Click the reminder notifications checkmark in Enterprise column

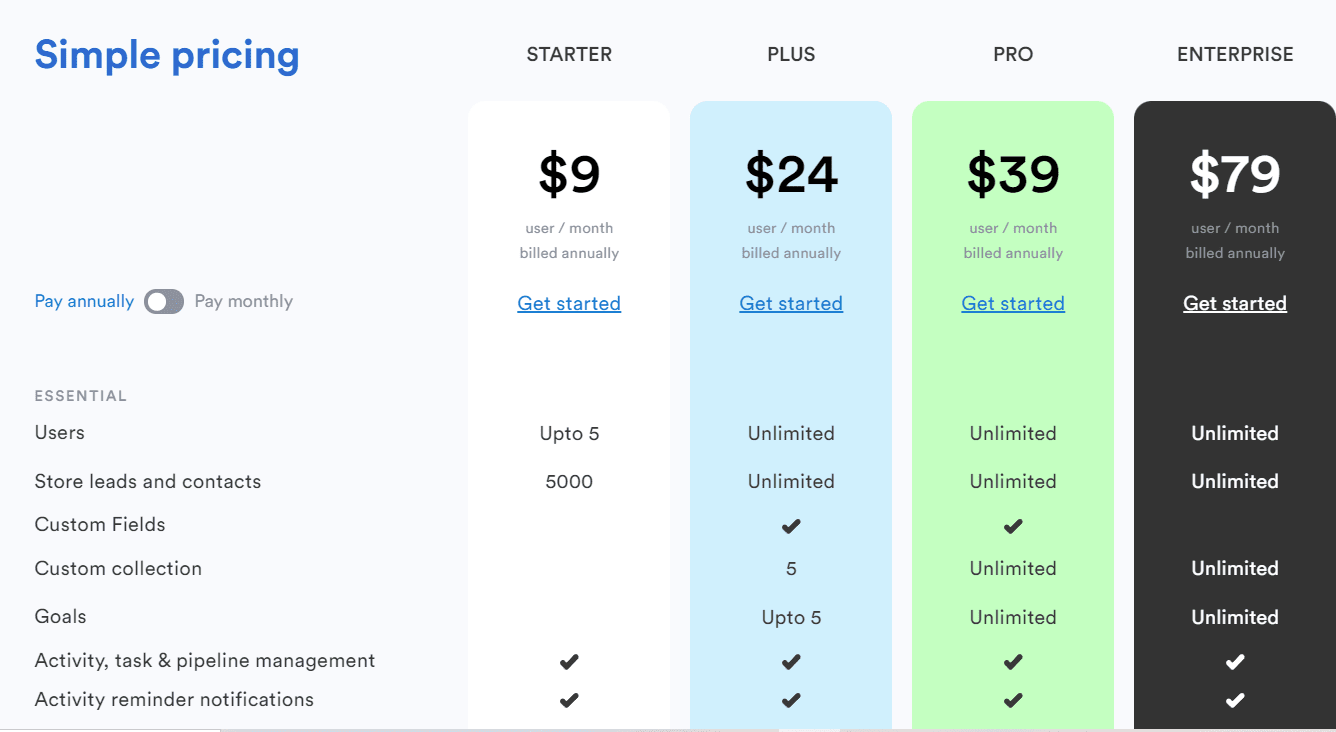(x=1235, y=700)
